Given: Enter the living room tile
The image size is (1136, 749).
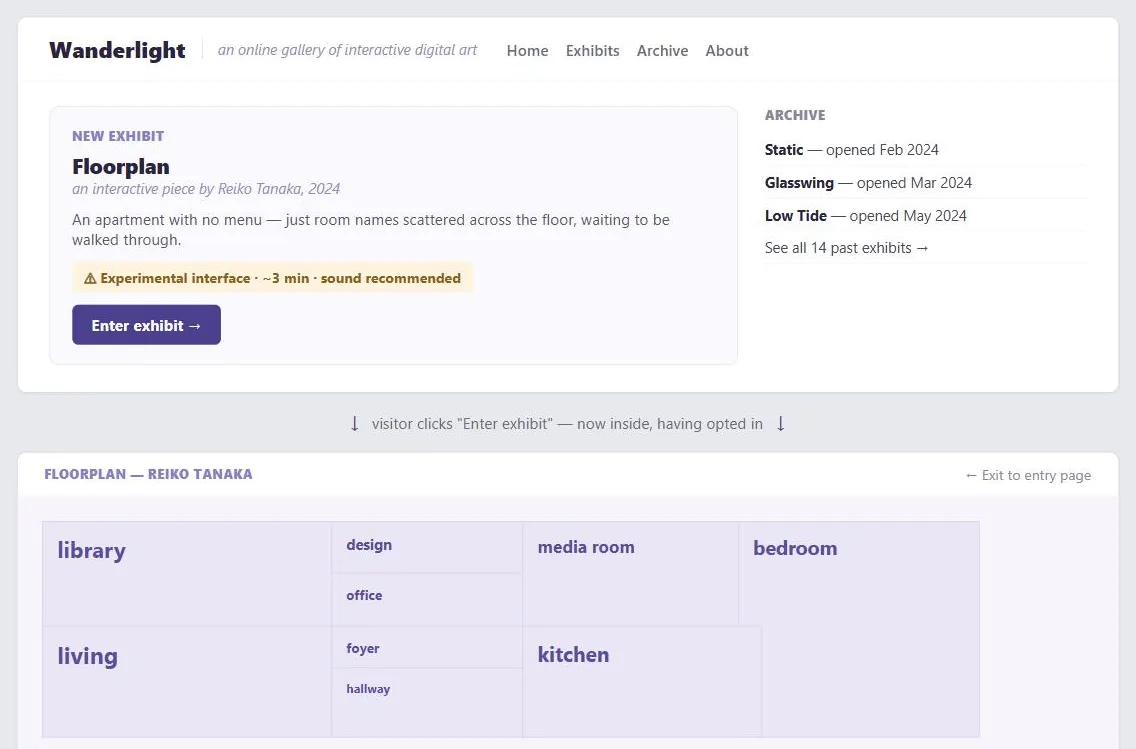Looking at the screenshot, I should 187,682.
